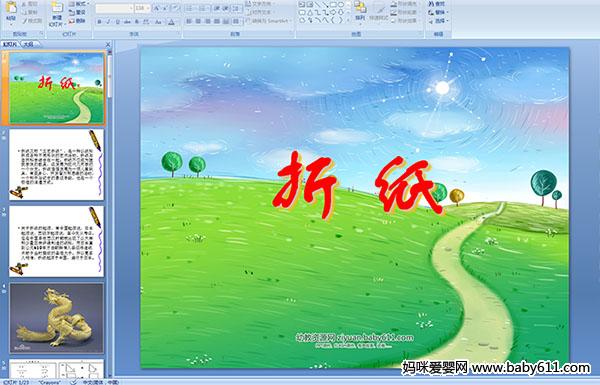Toggle Underline formatting button
Screen dimensions: 600x385
[117, 22]
